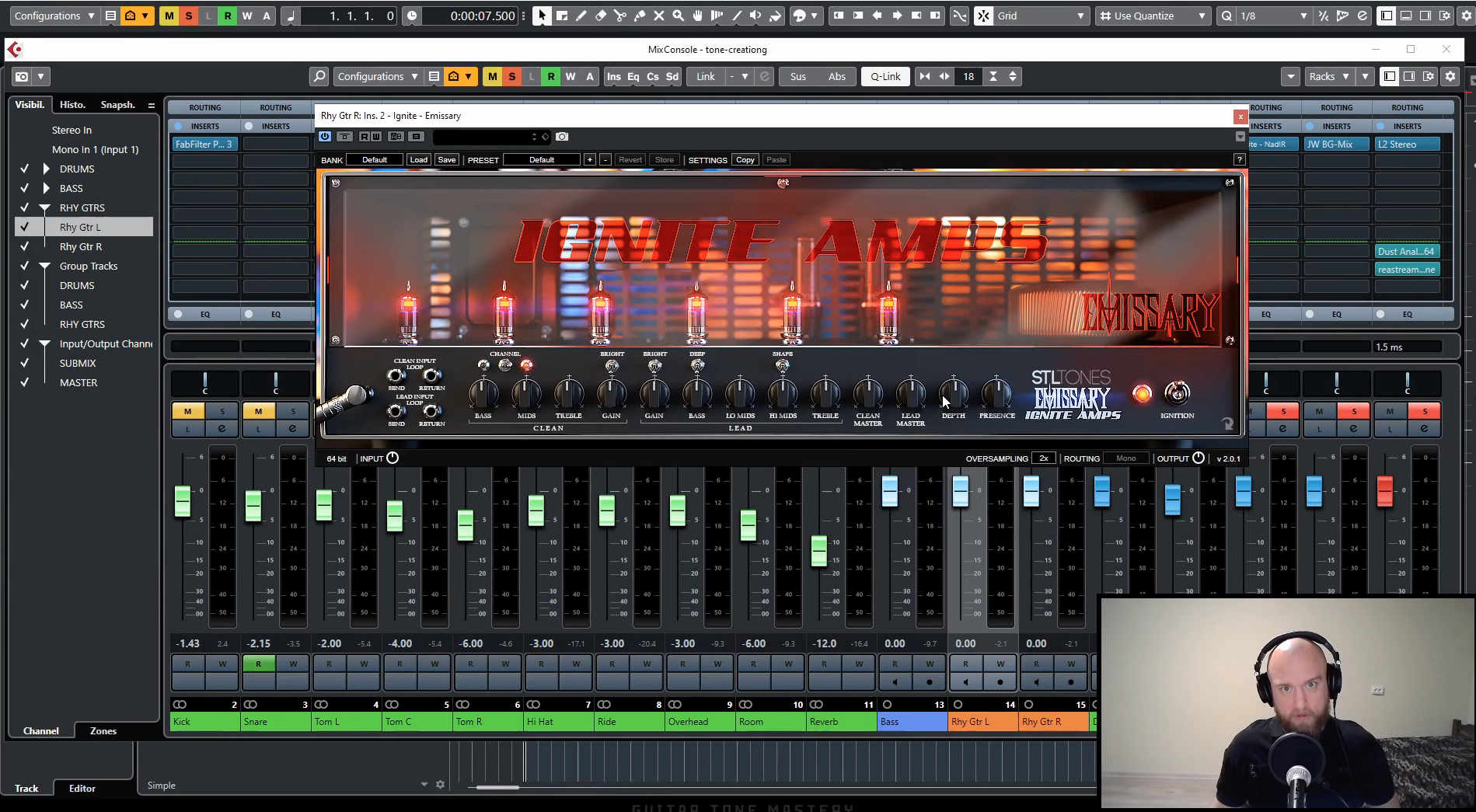Image resolution: width=1476 pixels, height=812 pixels.
Task: Click the Abs button in MixConsole
Action: point(837,76)
